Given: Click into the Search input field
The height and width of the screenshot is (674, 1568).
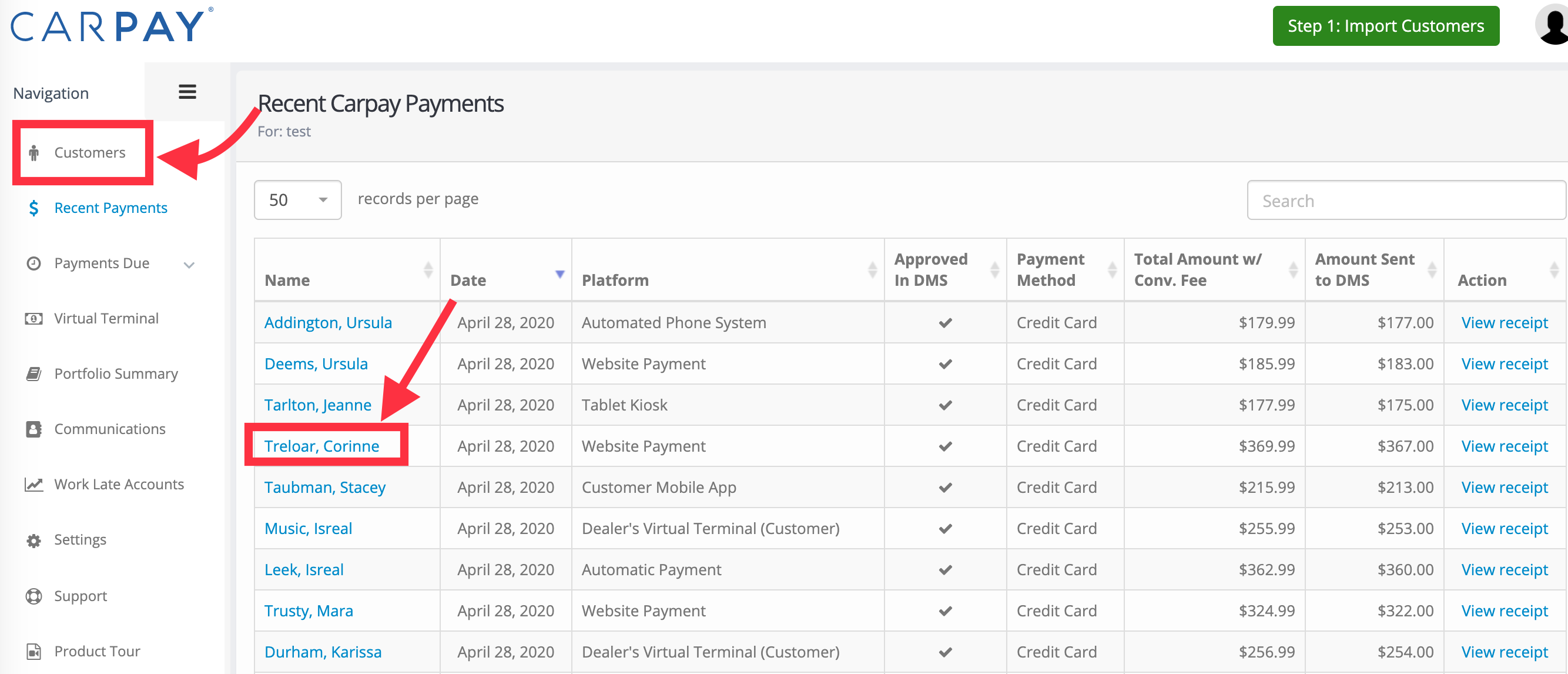Looking at the screenshot, I should (1406, 201).
